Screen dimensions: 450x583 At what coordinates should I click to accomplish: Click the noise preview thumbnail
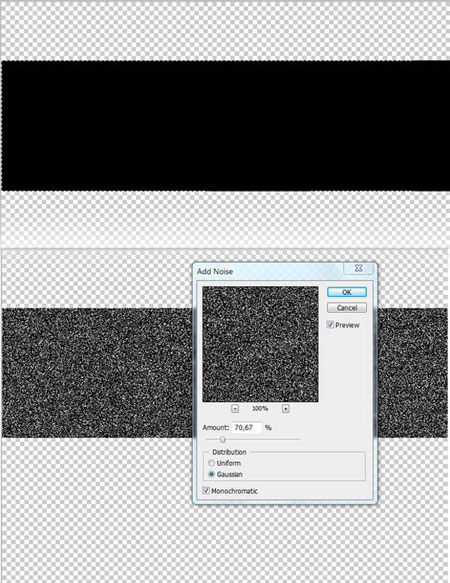(260, 344)
